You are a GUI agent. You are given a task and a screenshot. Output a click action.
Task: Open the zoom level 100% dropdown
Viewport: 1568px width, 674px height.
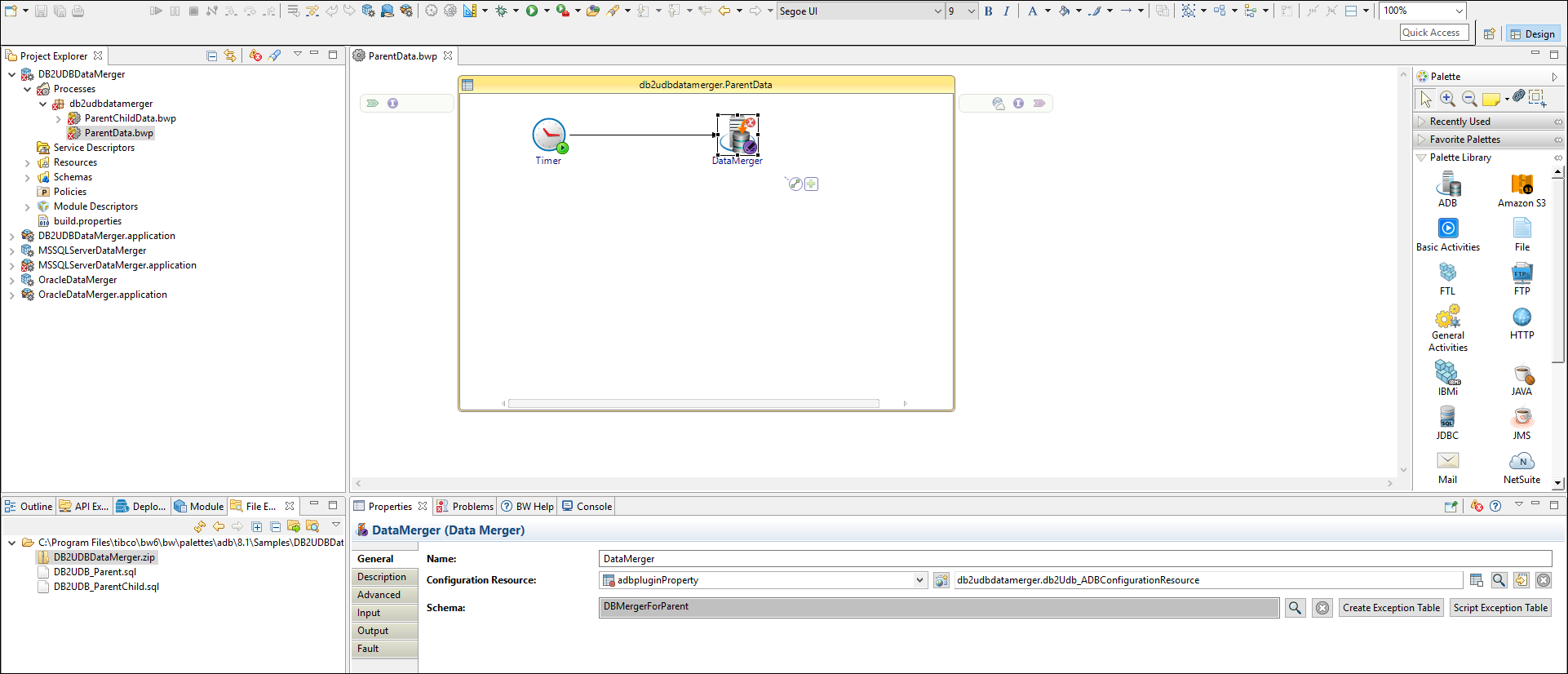pos(1459,11)
